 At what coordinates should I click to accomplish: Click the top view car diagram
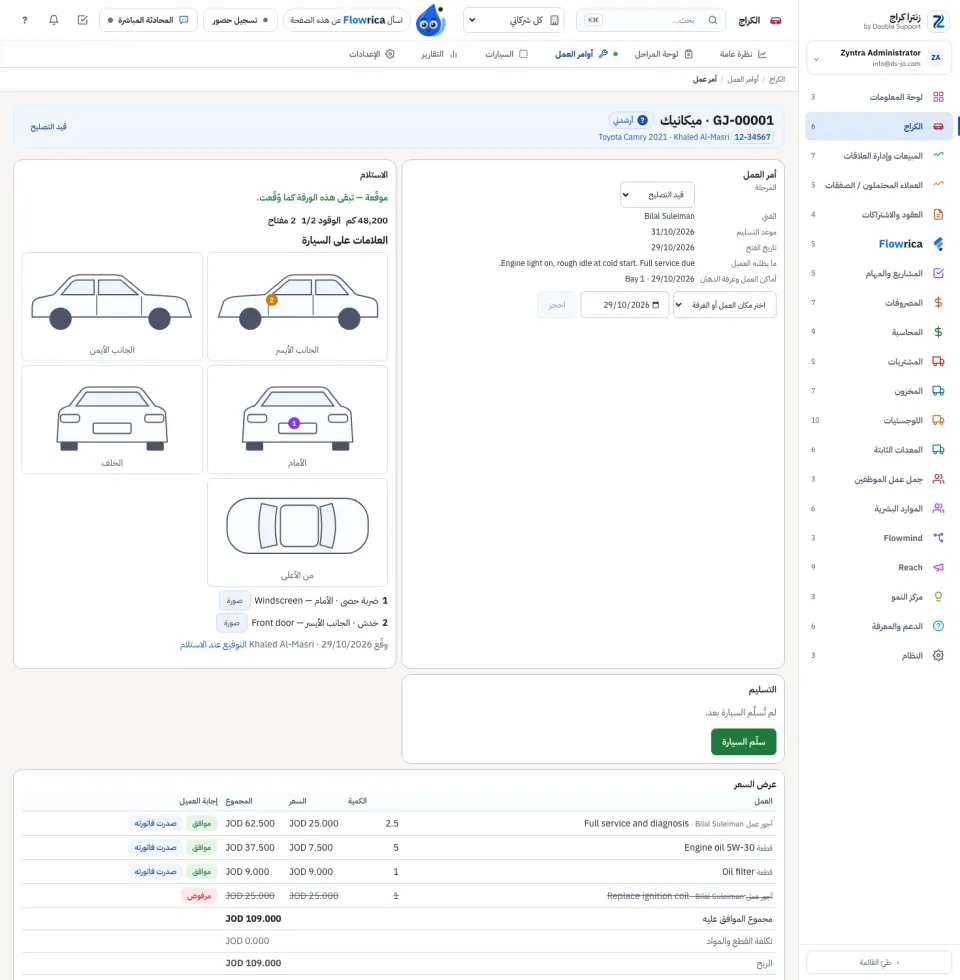coord(298,532)
